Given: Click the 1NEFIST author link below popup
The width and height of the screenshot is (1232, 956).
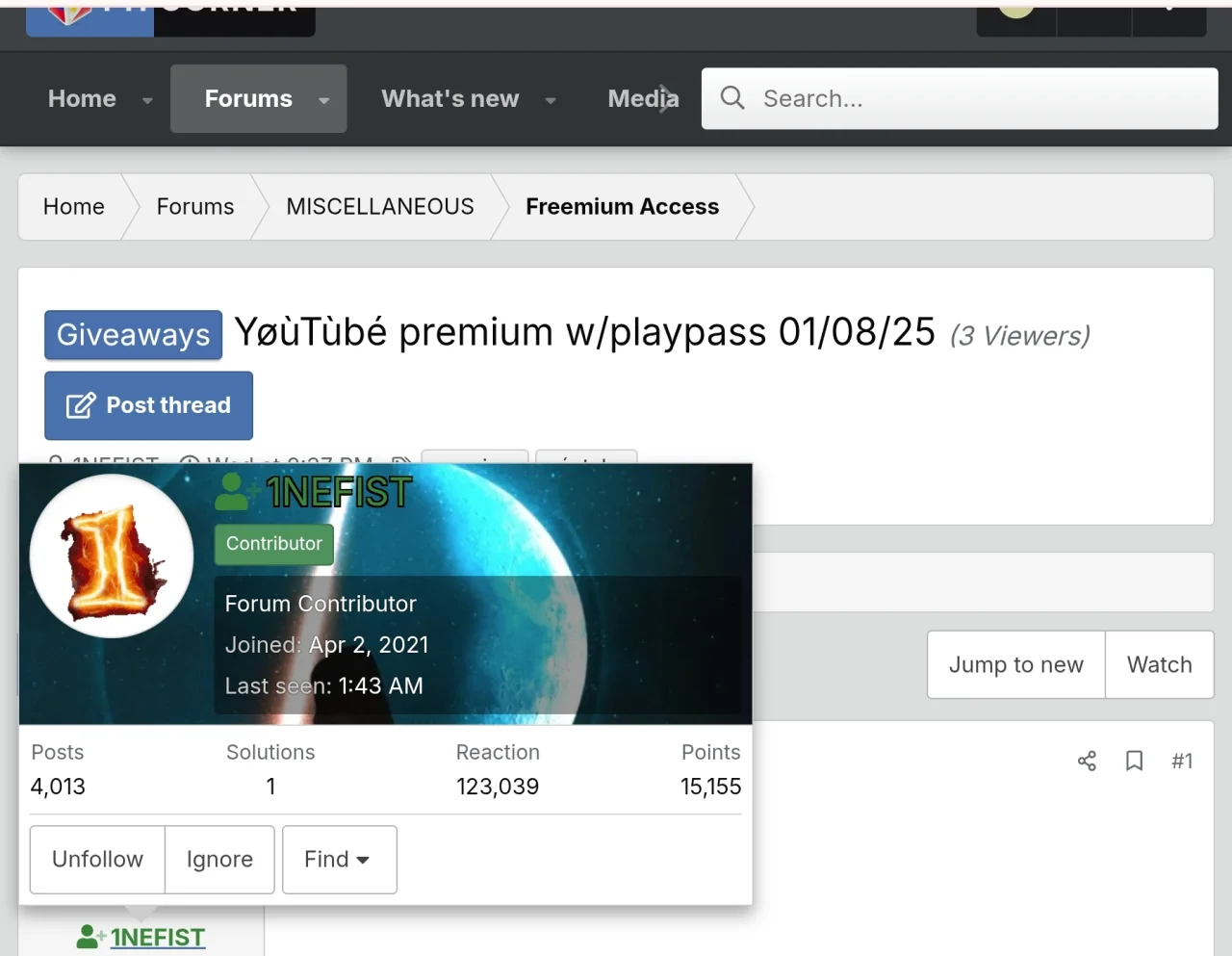Looking at the screenshot, I should tap(157, 937).
